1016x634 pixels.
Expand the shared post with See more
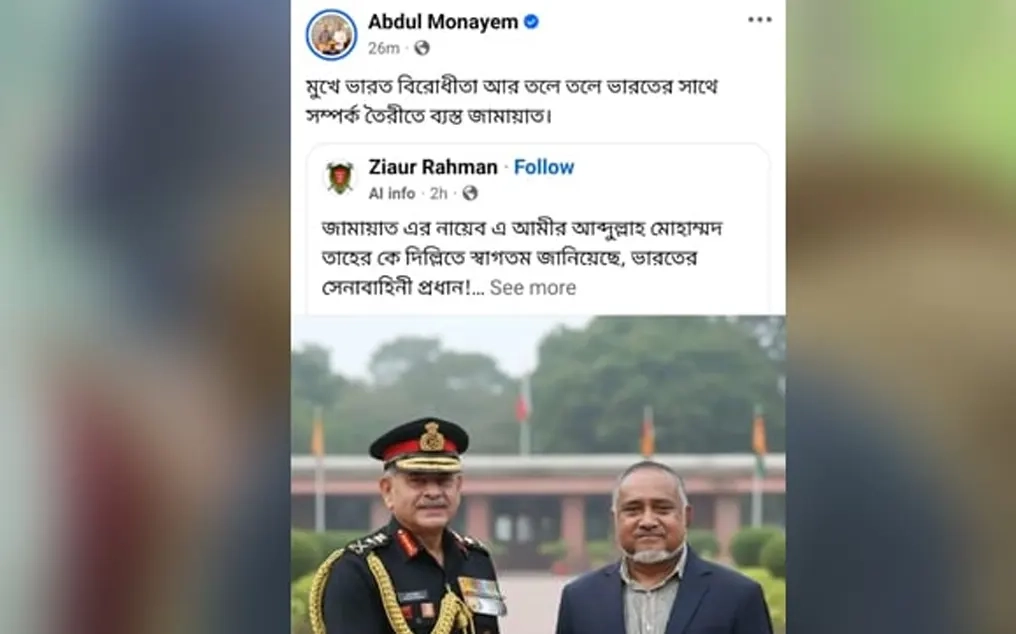click(x=533, y=288)
